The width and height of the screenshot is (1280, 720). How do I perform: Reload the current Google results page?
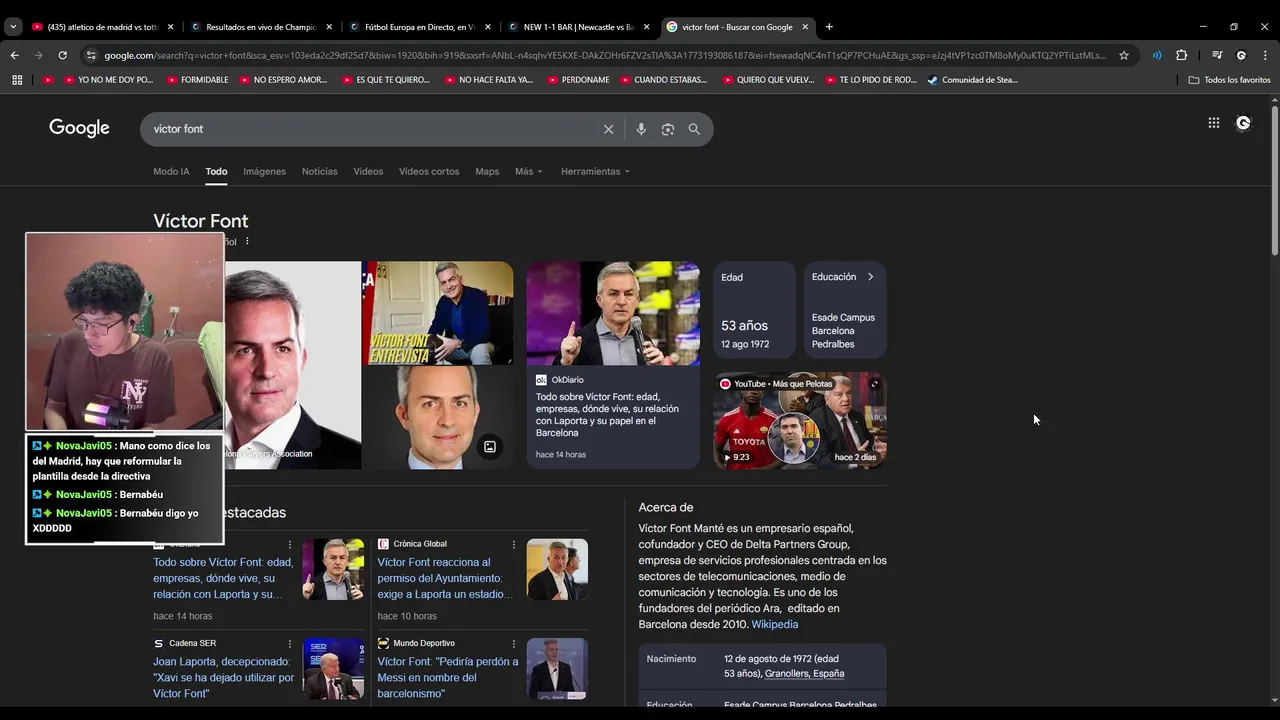pyautogui.click(x=62, y=55)
